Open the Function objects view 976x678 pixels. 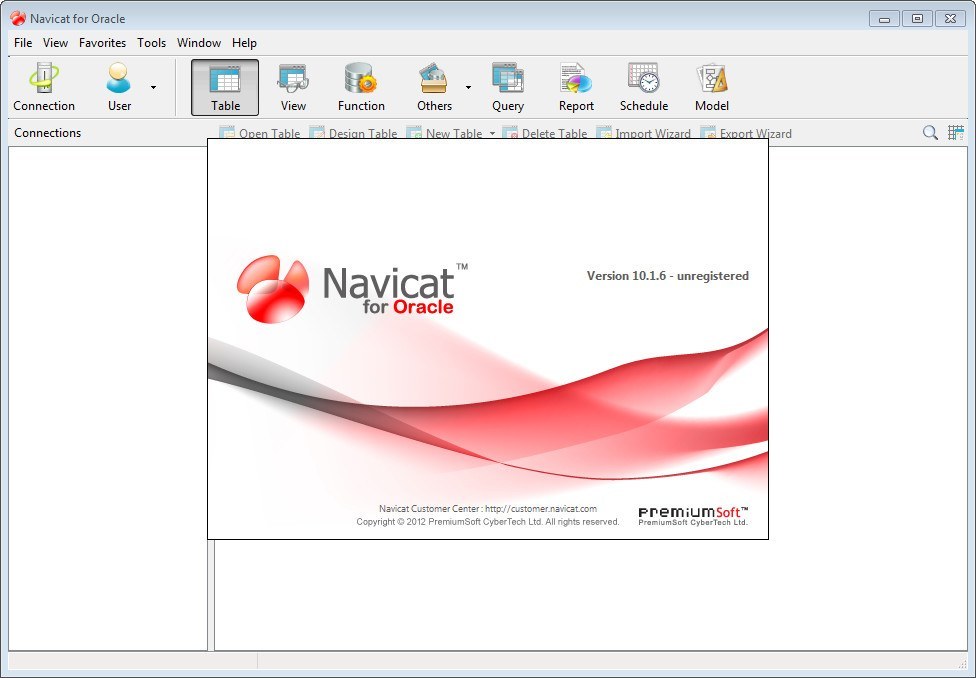361,87
